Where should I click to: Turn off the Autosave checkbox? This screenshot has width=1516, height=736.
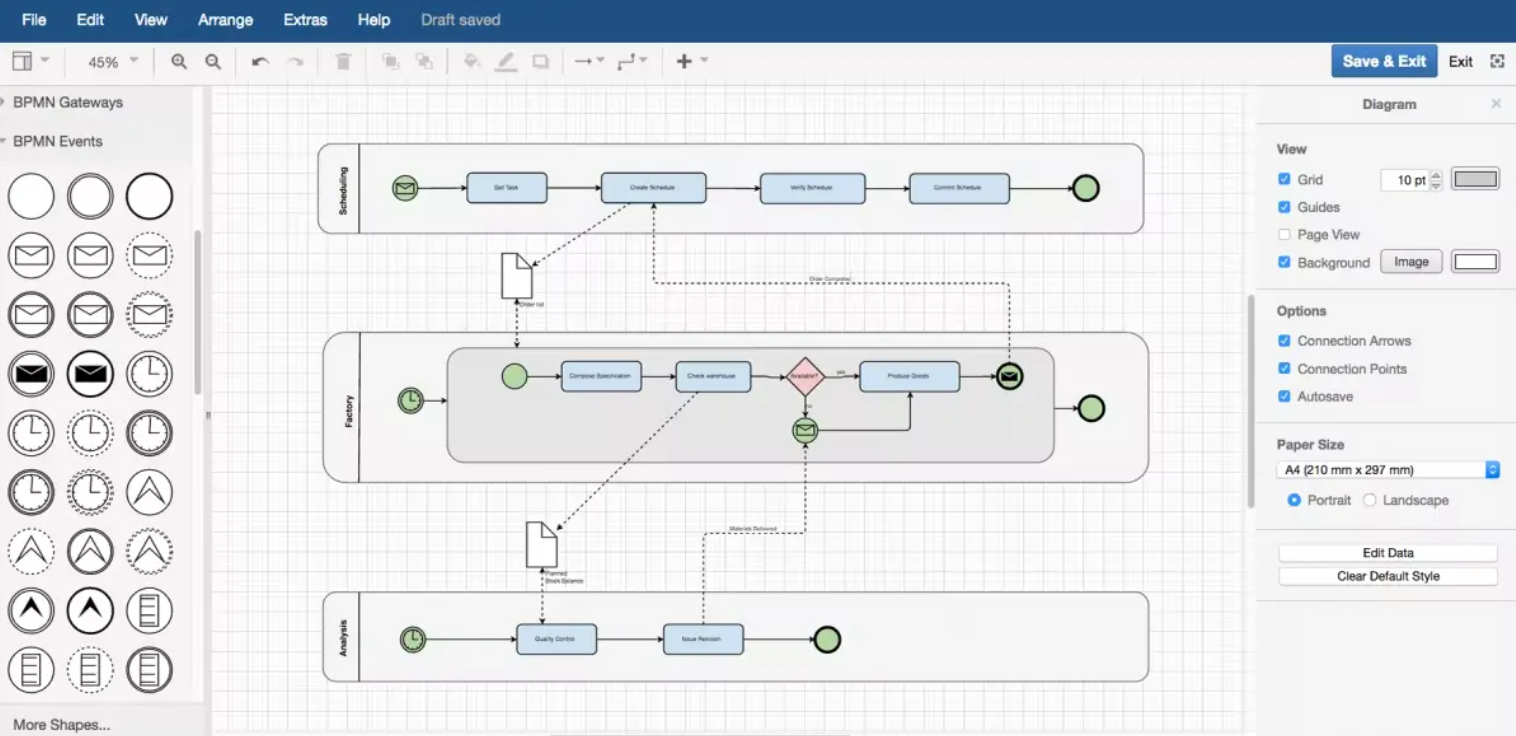point(1284,397)
